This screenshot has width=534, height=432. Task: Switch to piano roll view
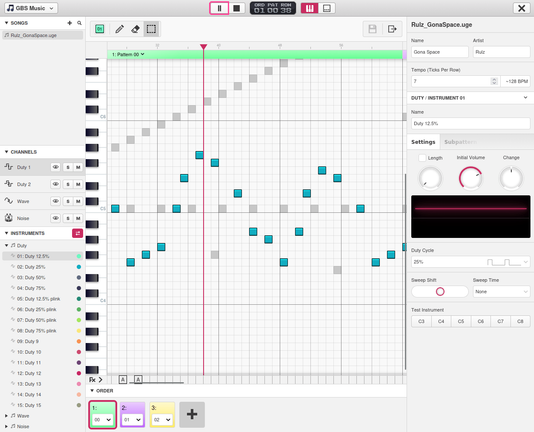310,8
